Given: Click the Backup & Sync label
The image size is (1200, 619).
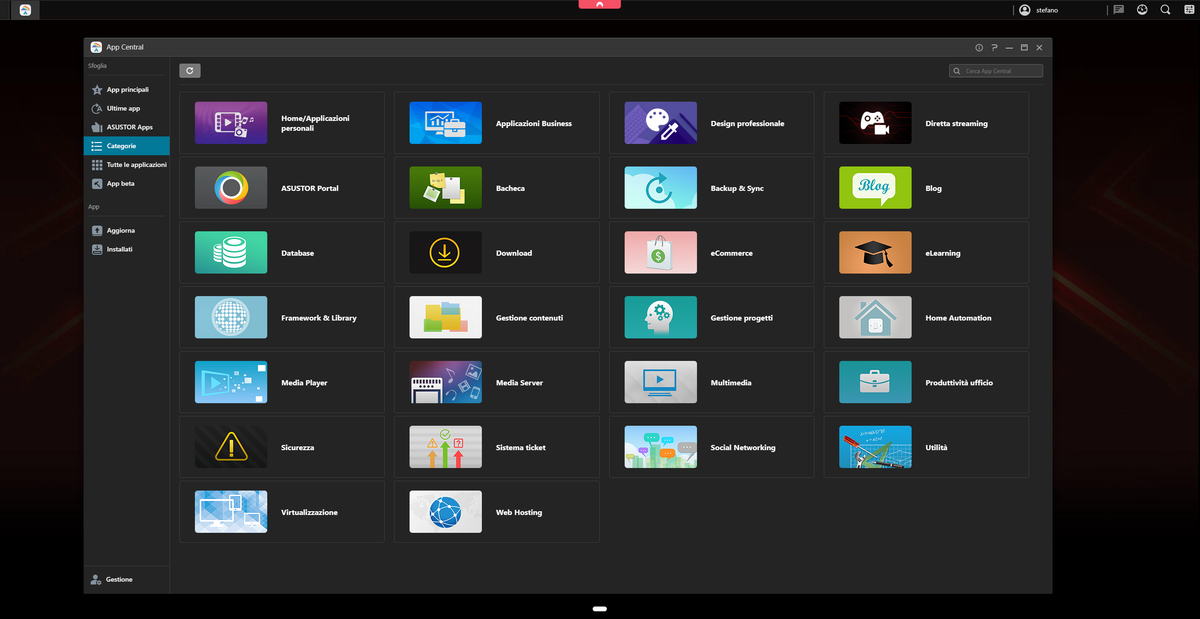Looking at the screenshot, I should pyautogui.click(x=737, y=188).
